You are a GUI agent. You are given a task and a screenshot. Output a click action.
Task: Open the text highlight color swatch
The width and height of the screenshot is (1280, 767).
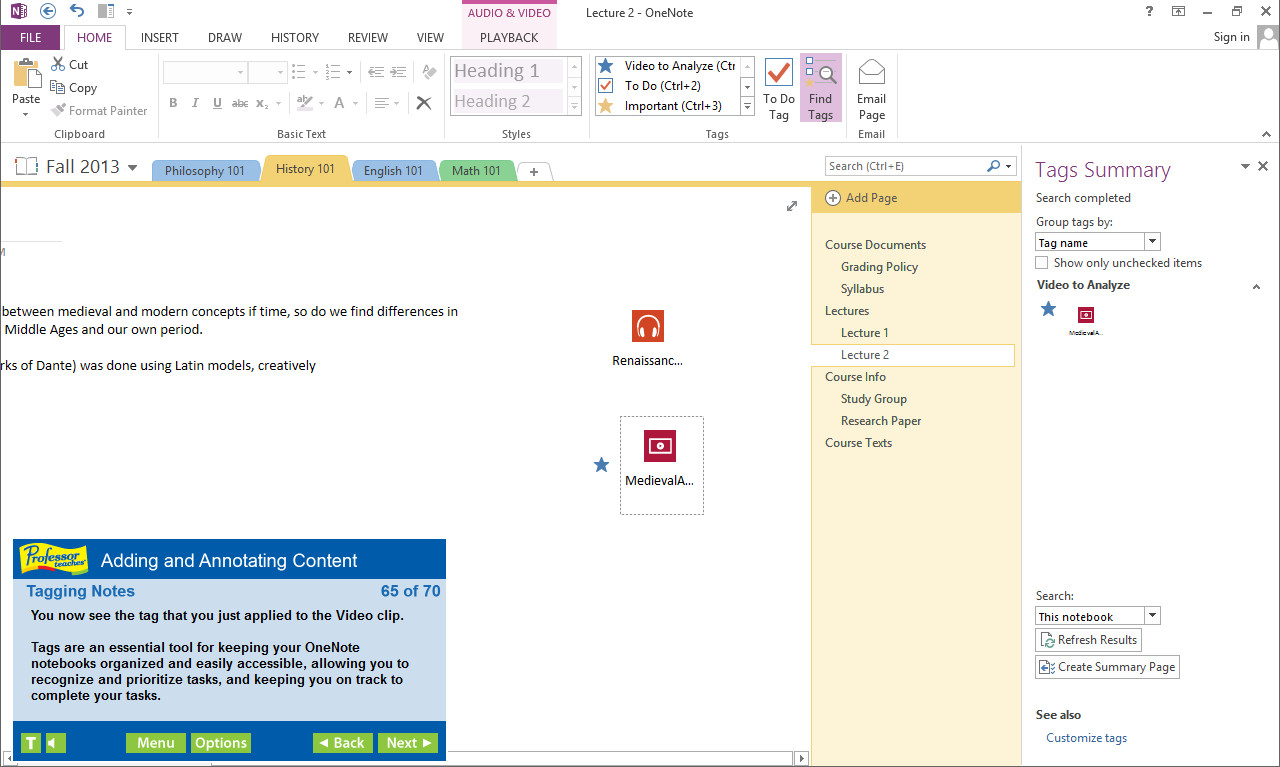pos(303,102)
